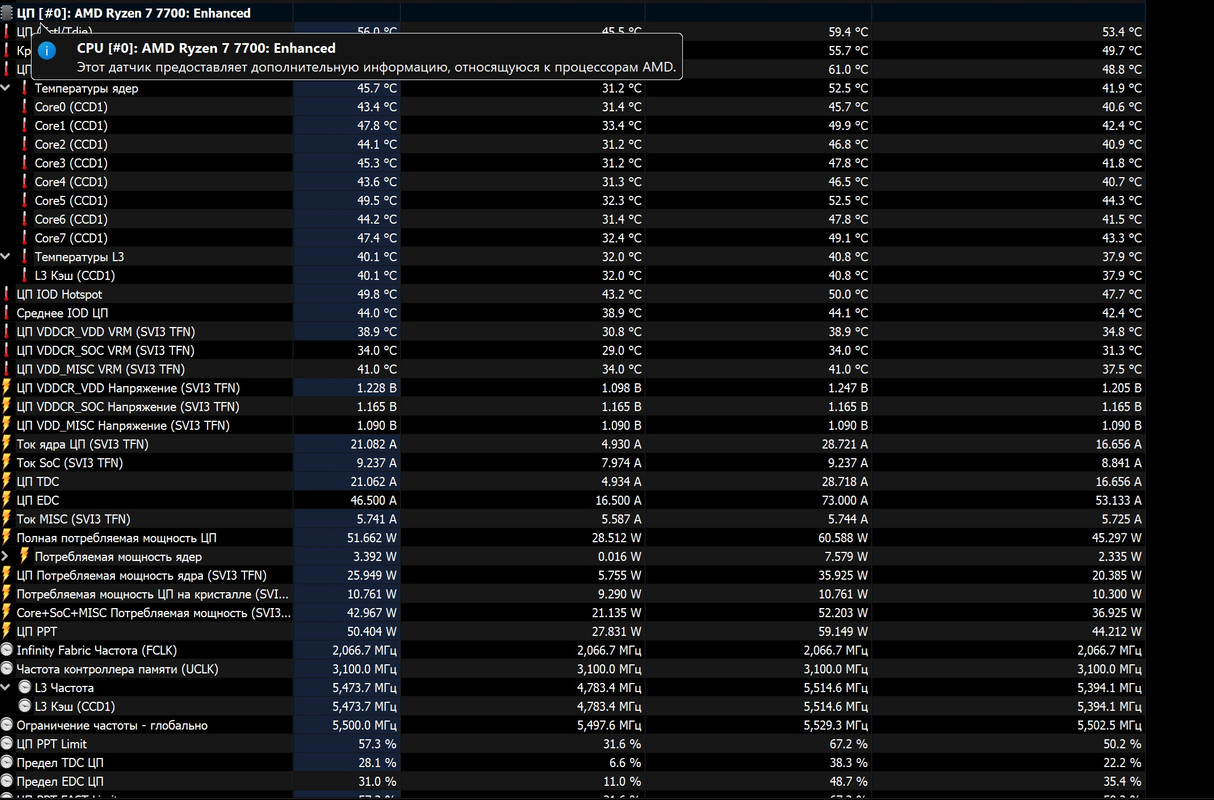1214x800 pixels.
Task: Click the clock icon of Infinity Fabric Частота
Action: coord(7,650)
